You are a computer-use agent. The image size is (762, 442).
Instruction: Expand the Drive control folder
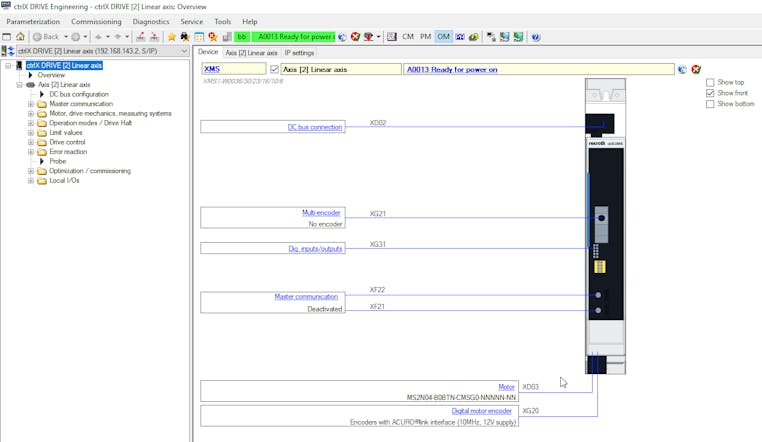coord(31,142)
